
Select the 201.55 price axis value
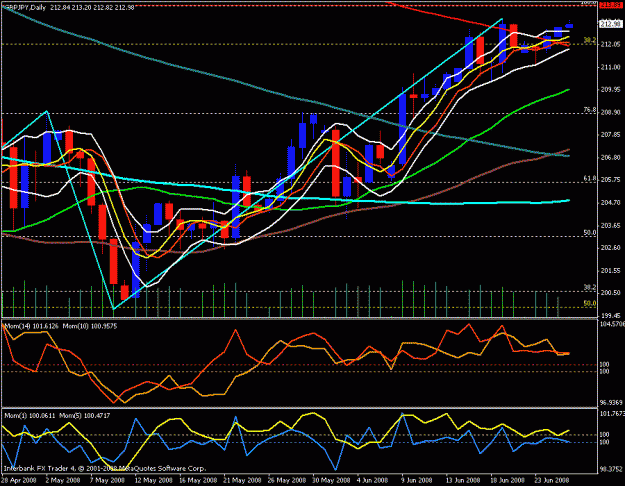[610, 270]
